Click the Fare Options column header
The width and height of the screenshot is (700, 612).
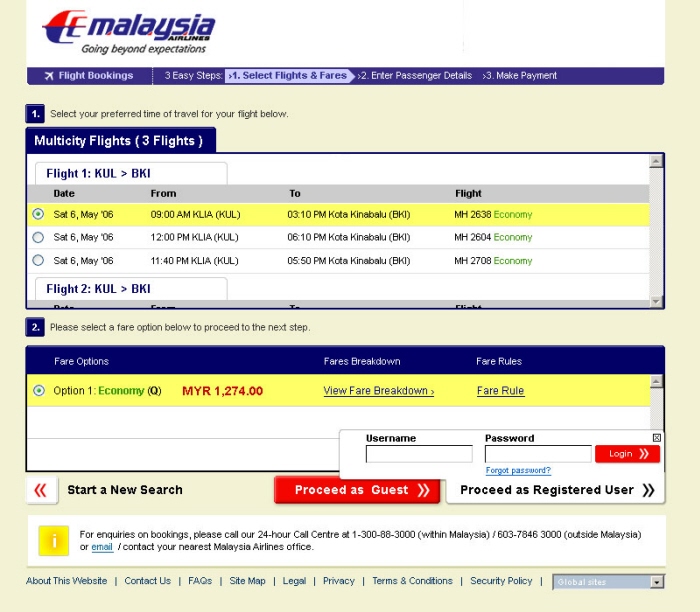pyautogui.click(x=82, y=362)
